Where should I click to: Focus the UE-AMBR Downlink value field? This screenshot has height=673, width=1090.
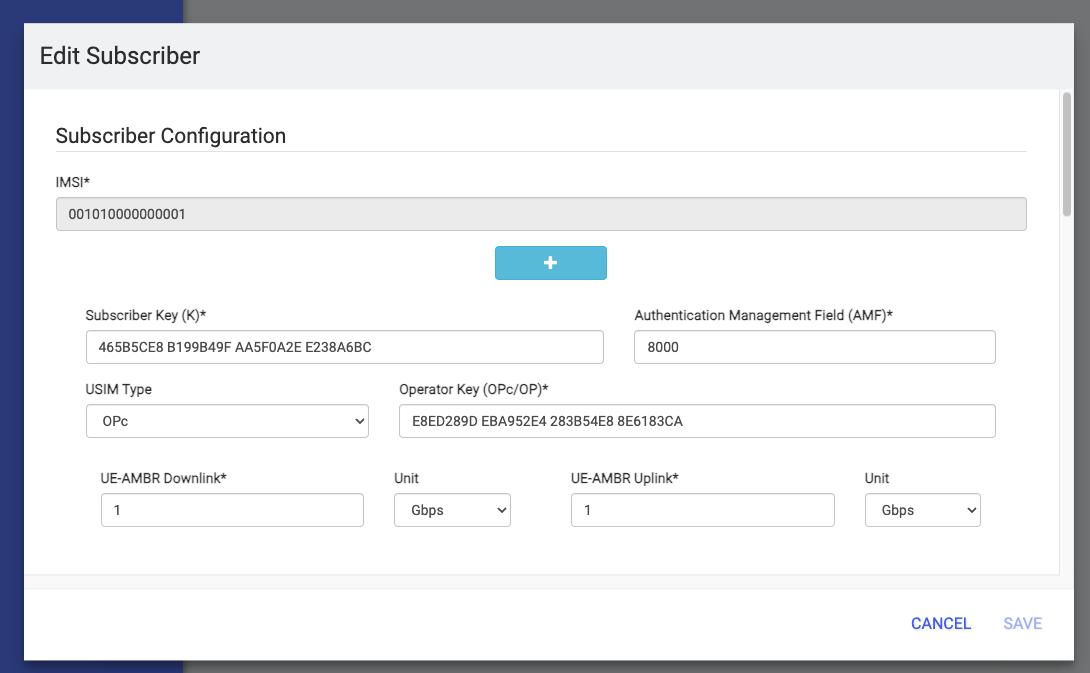pos(232,510)
